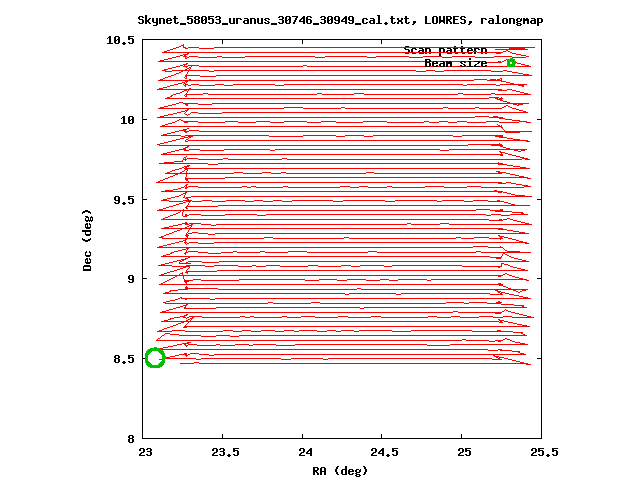Click the small green beam marker in legend
The width and height of the screenshot is (640, 480).
click(x=511, y=63)
